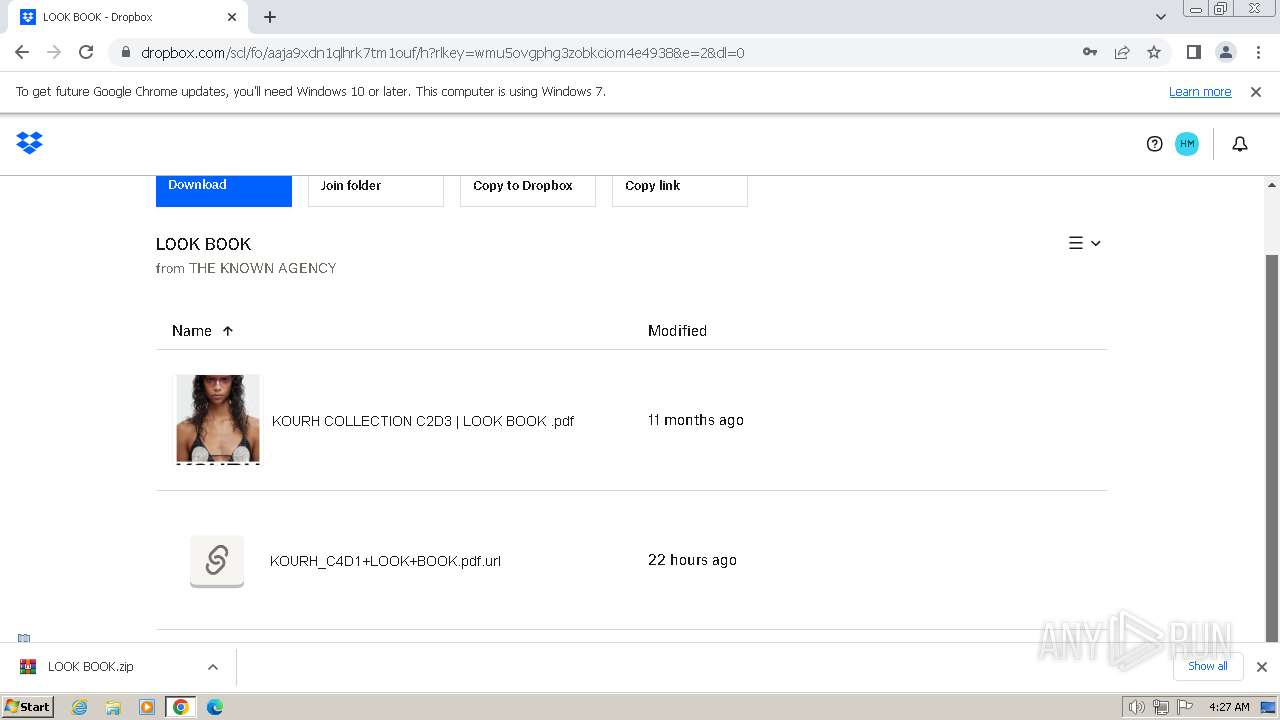The height and width of the screenshot is (720, 1280).
Task: Click the 22 hours ago text
Action: pos(692,560)
